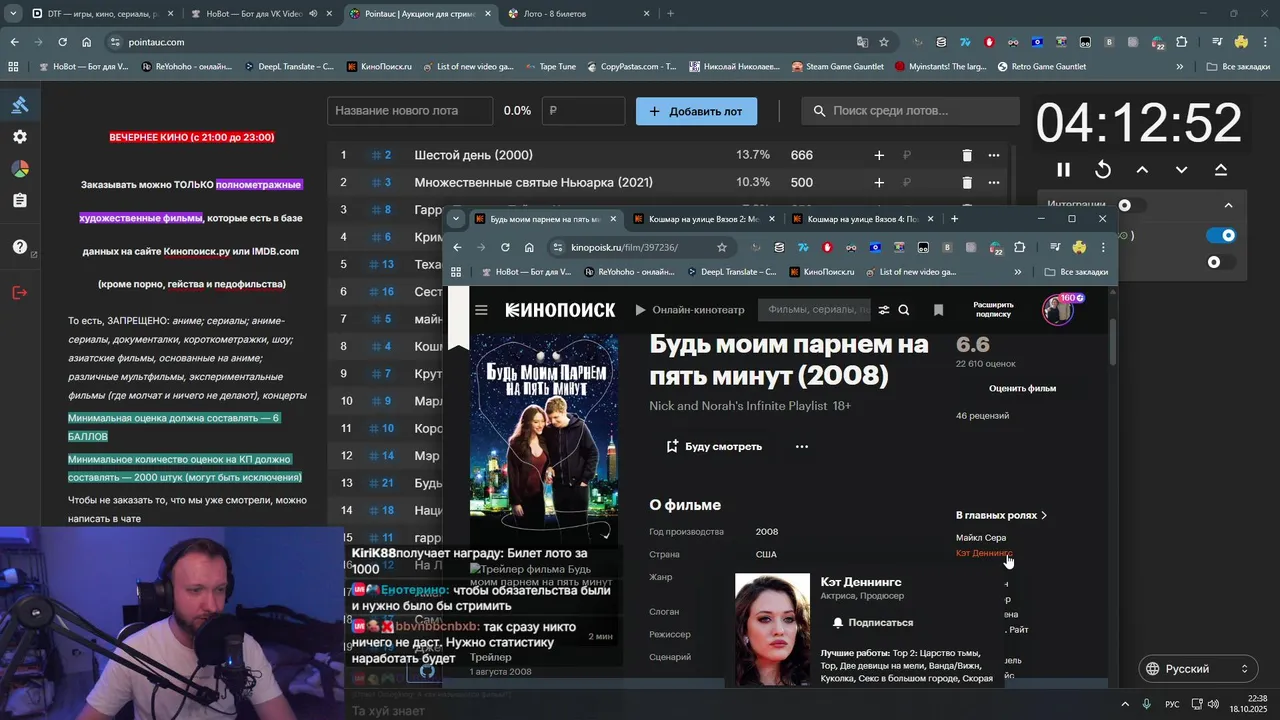Open new tab in Kinopoisk window
Viewport: 1280px width, 720px height.
[954, 218]
